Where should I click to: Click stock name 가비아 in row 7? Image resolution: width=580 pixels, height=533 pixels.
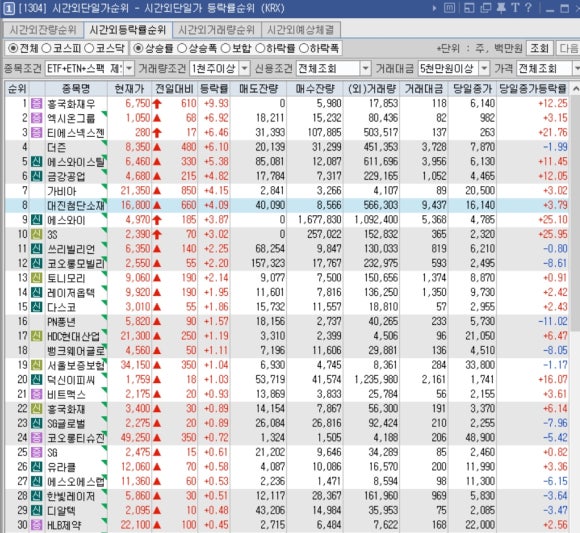pos(61,191)
